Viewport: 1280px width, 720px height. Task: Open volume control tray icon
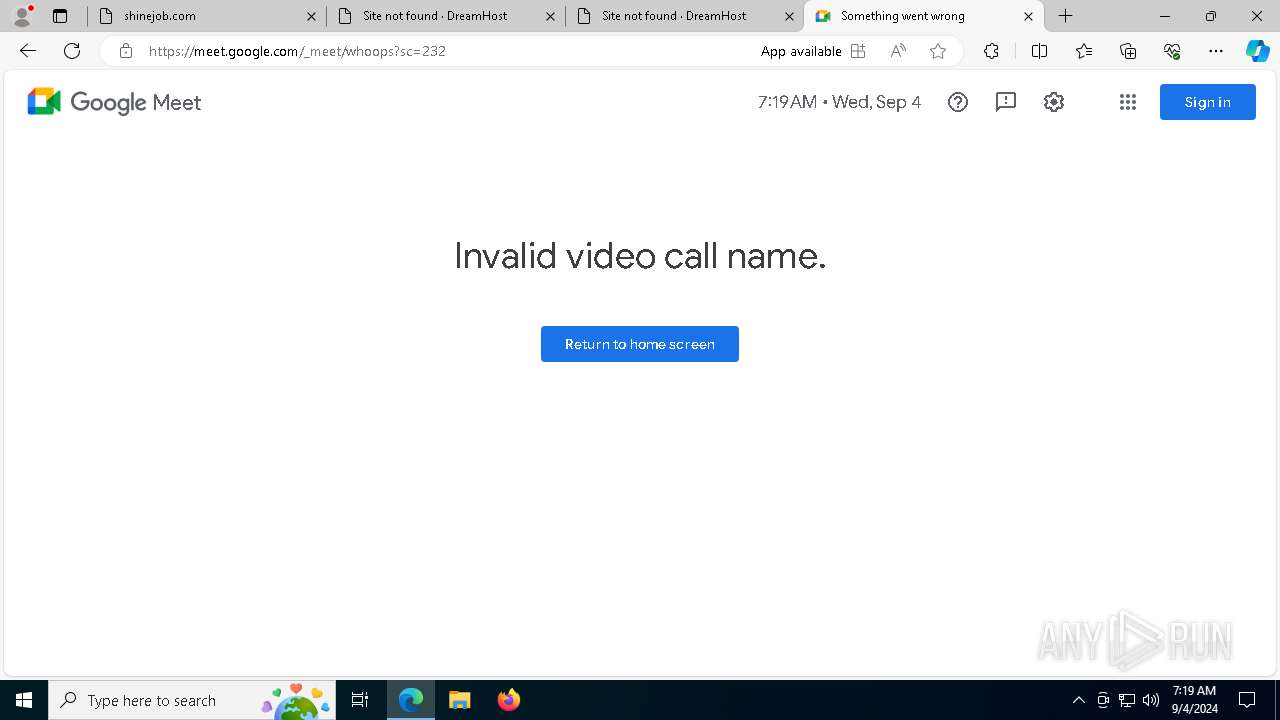click(x=1151, y=700)
